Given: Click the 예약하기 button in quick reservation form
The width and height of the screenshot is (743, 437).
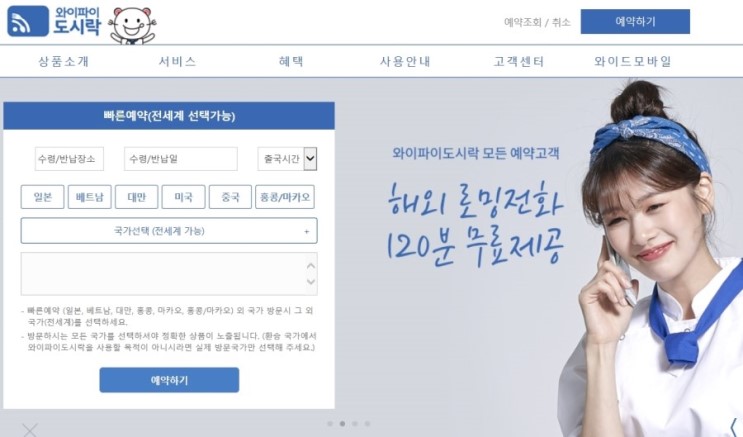Looking at the screenshot, I should coord(169,380).
